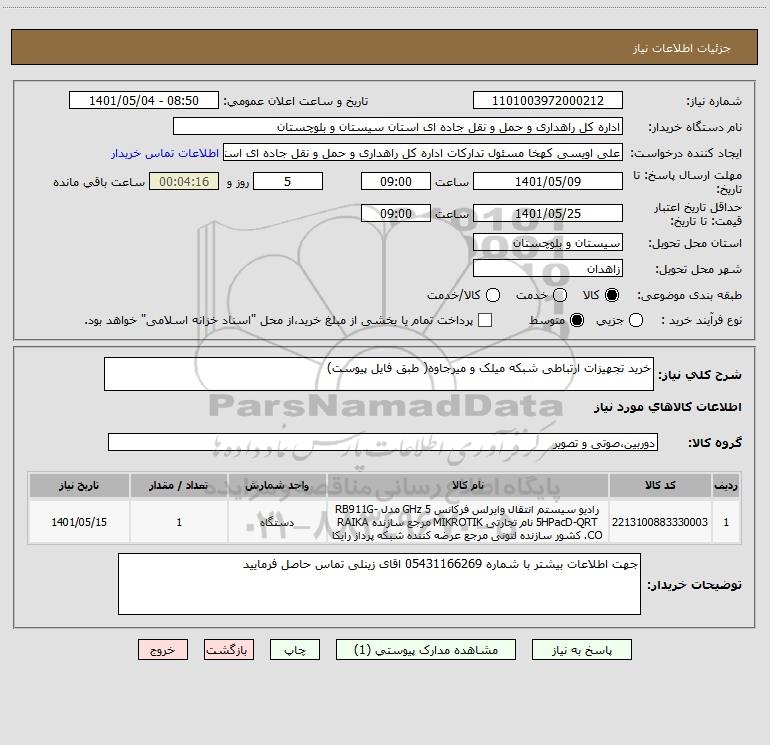Click the price validity hour 09:00 field
Viewport: 770px width, 745px height.
(396, 214)
